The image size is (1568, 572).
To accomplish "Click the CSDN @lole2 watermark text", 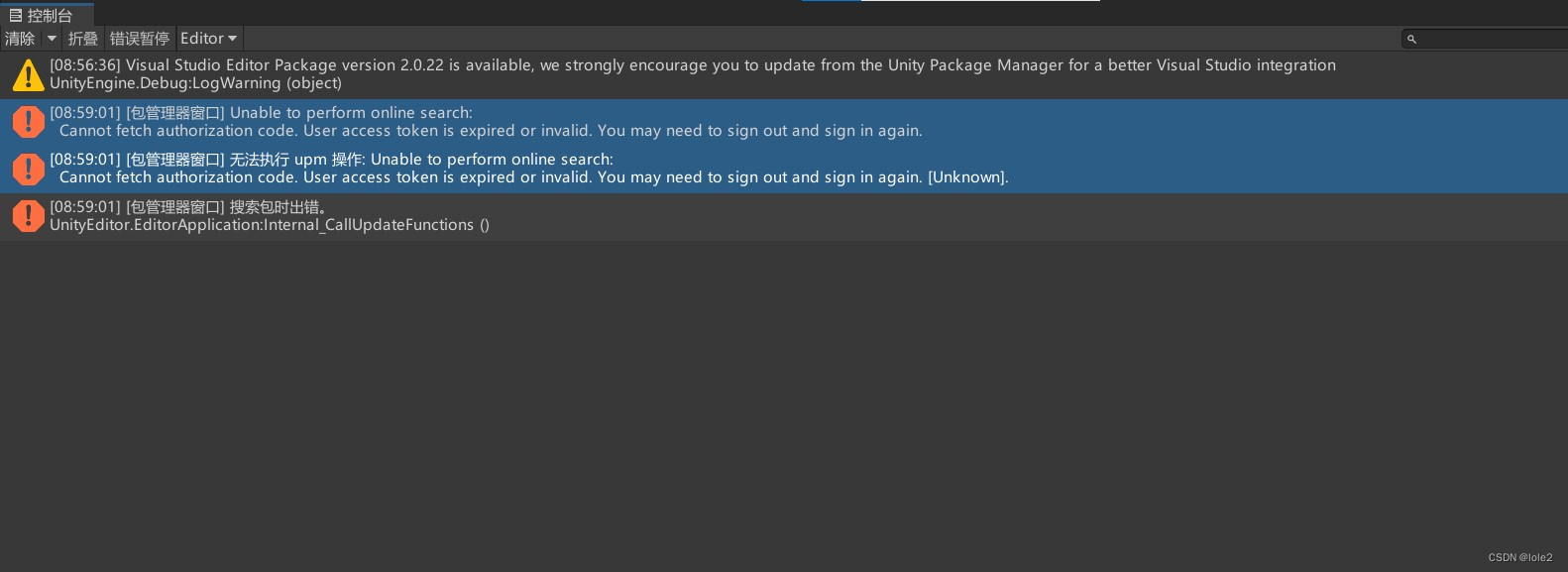I will 1520,557.
